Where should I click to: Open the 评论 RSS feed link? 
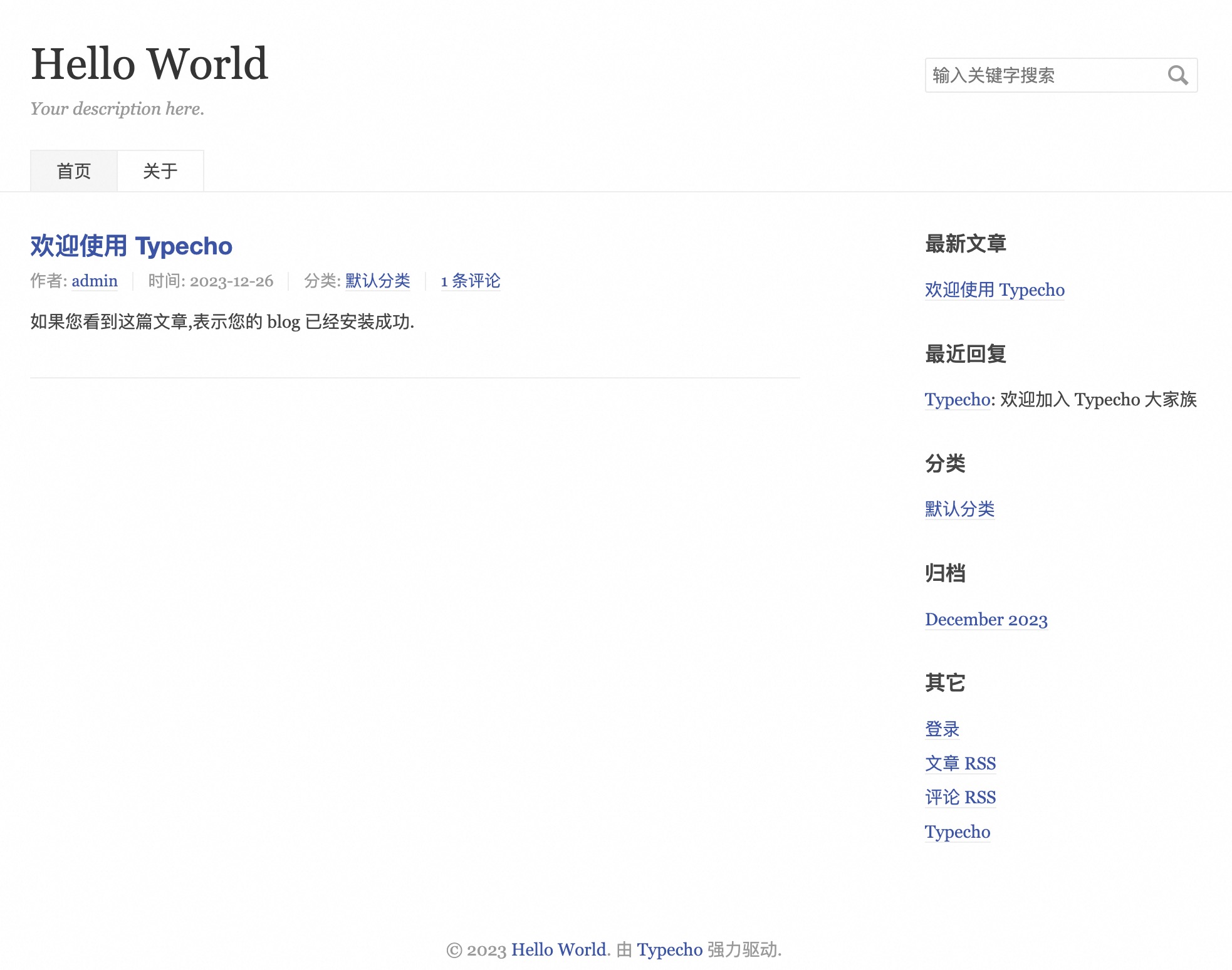961,797
